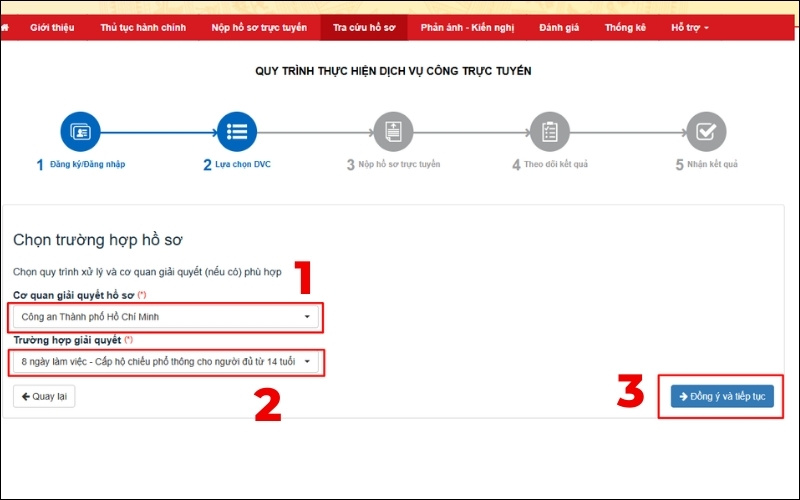
Task: Open Nộp hồ sơ trực tuyến tab
Action: [x=259, y=27]
